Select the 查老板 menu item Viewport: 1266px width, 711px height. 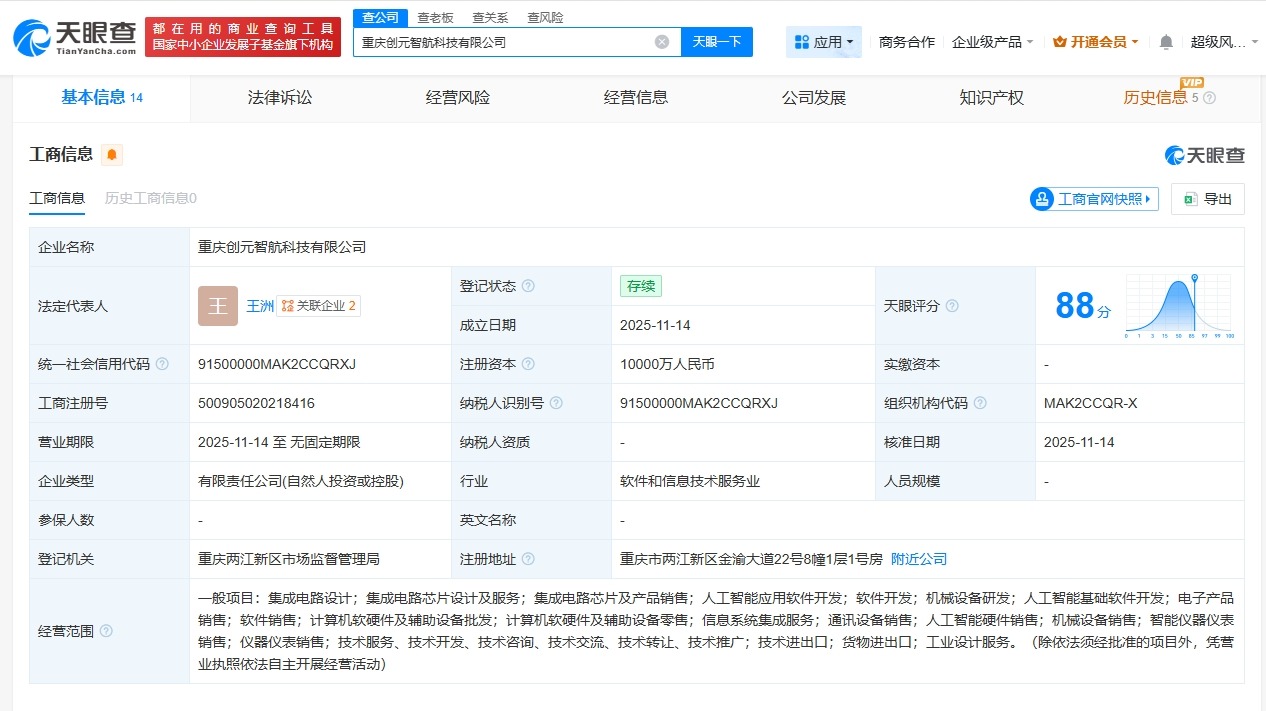(434, 17)
